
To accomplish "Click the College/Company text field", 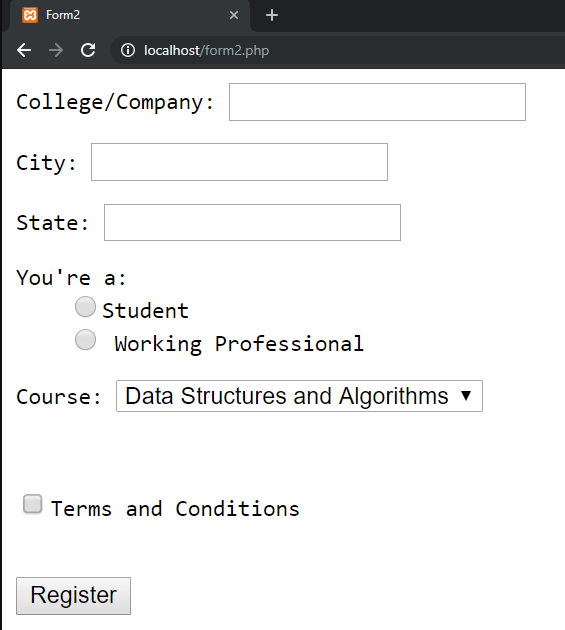I will pyautogui.click(x=377, y=102).
